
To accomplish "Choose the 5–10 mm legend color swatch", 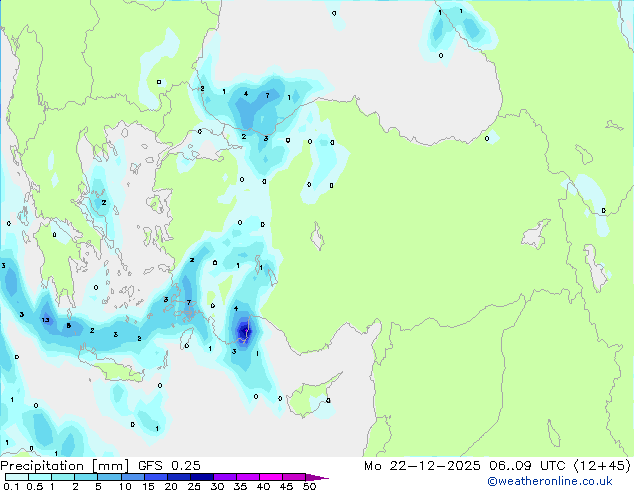I will (x=109, y=477).
